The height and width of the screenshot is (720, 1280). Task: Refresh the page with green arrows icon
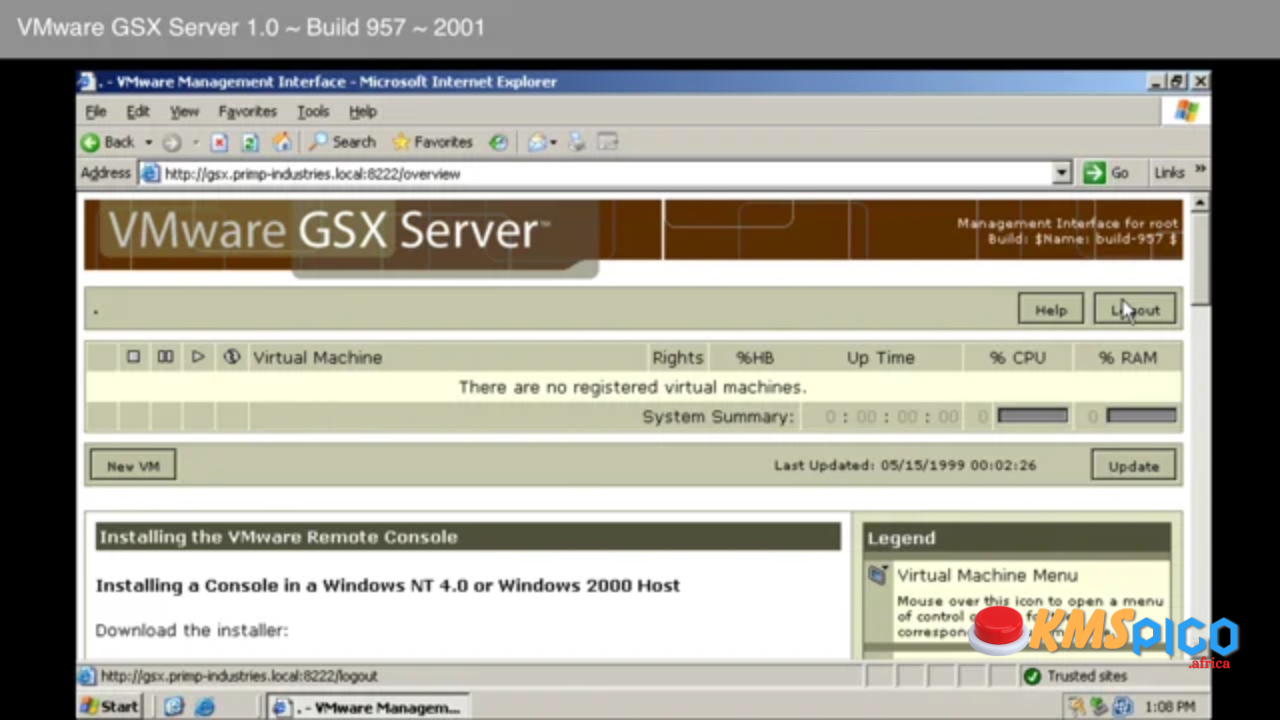coord(251,142)
